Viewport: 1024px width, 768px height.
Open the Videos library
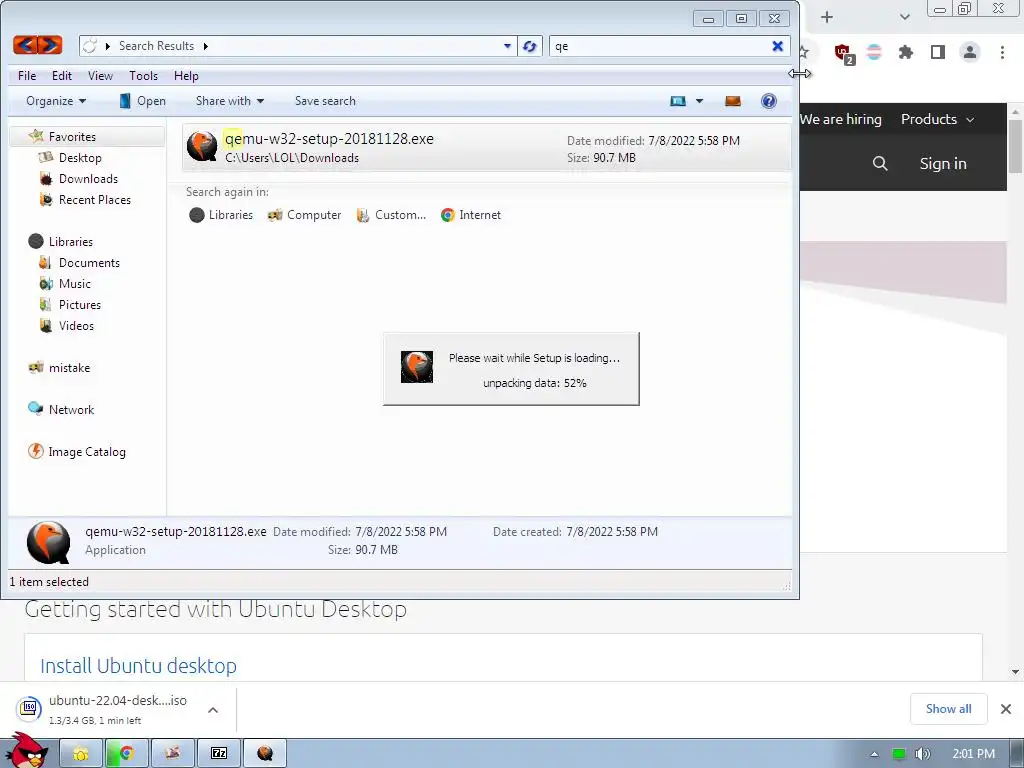[x=76, y=325]
